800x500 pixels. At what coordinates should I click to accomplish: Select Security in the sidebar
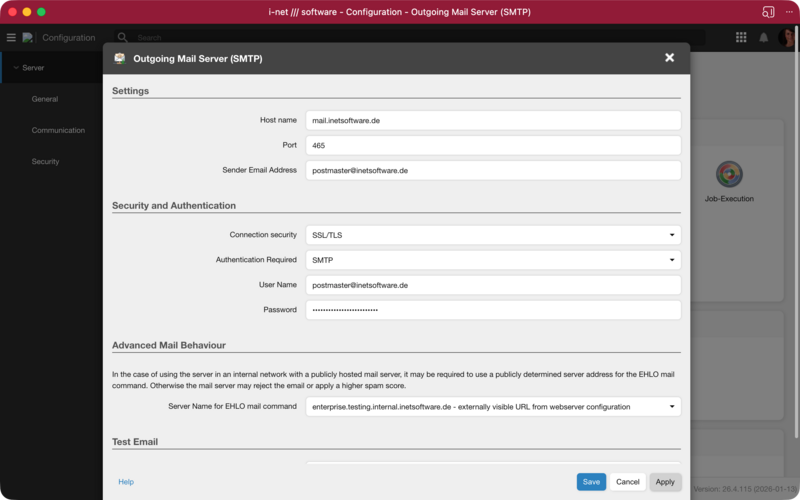point(45,161)
